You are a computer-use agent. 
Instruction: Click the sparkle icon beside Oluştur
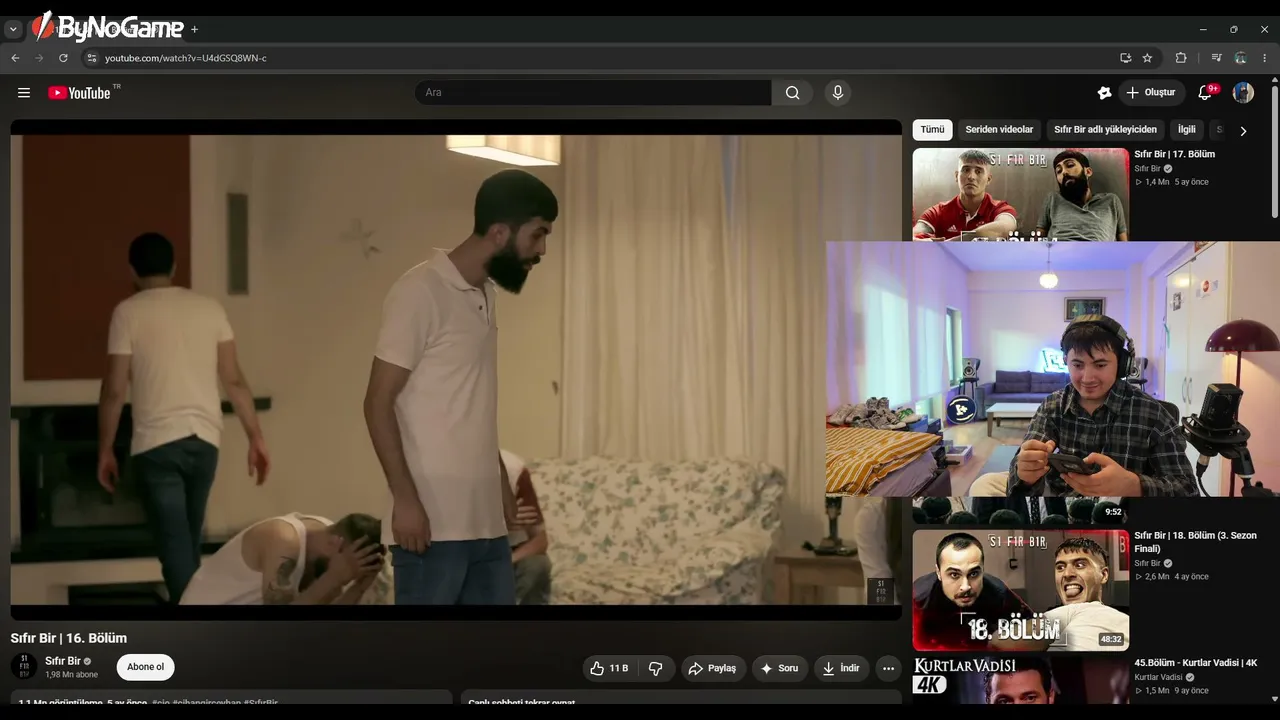pos(1104,93)
